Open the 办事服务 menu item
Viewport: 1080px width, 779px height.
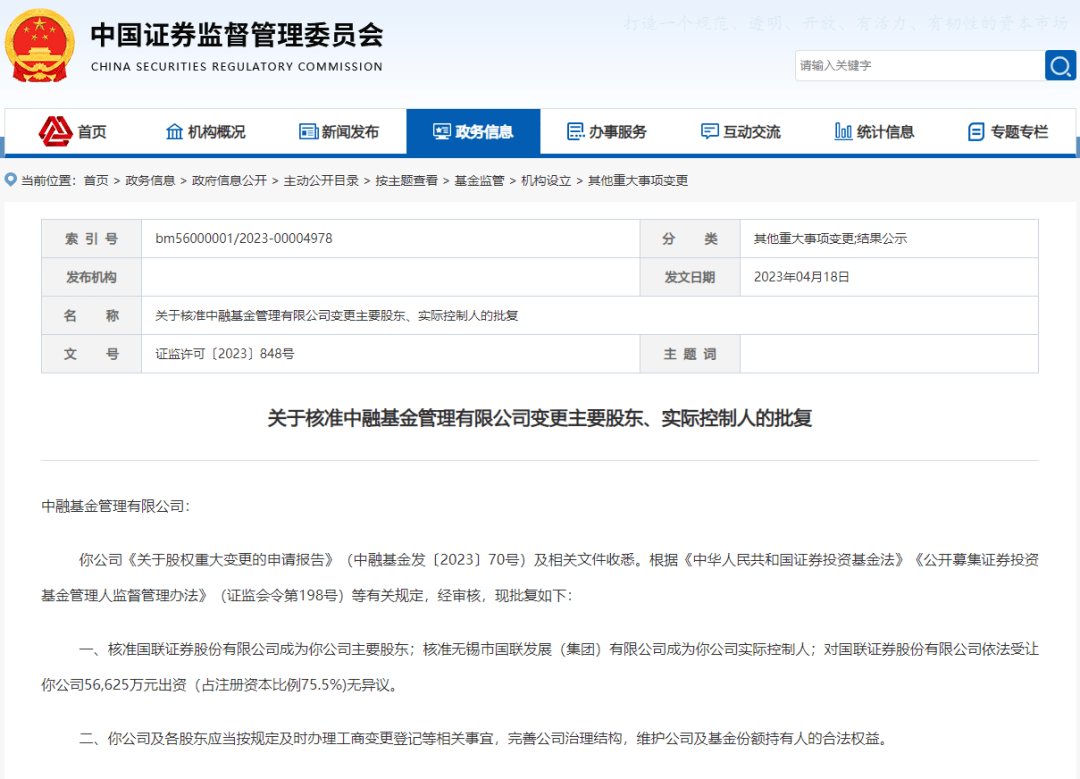click(617, 132)
